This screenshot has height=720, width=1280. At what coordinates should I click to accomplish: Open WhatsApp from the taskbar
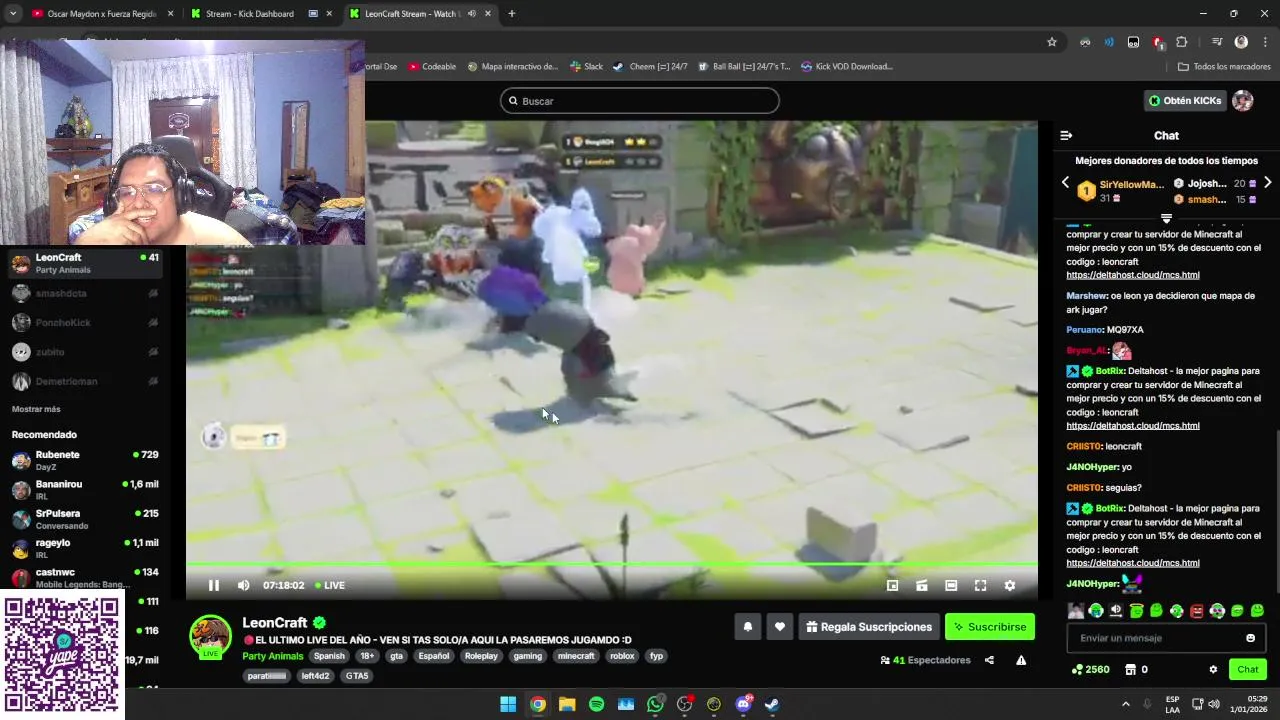click(655, 704)
